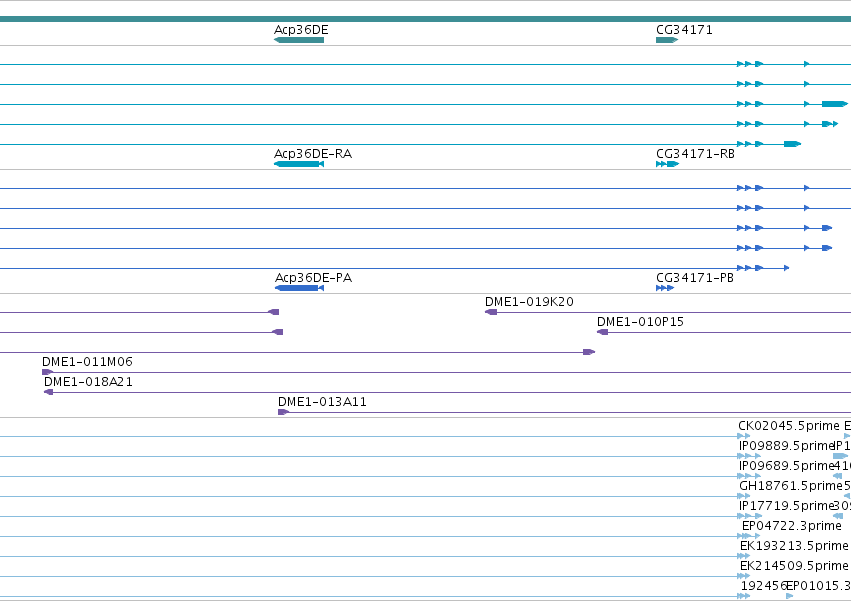Click the DME1-019K20 purple end marker
Screen dimensions: 851x601
tap(491, 312)
